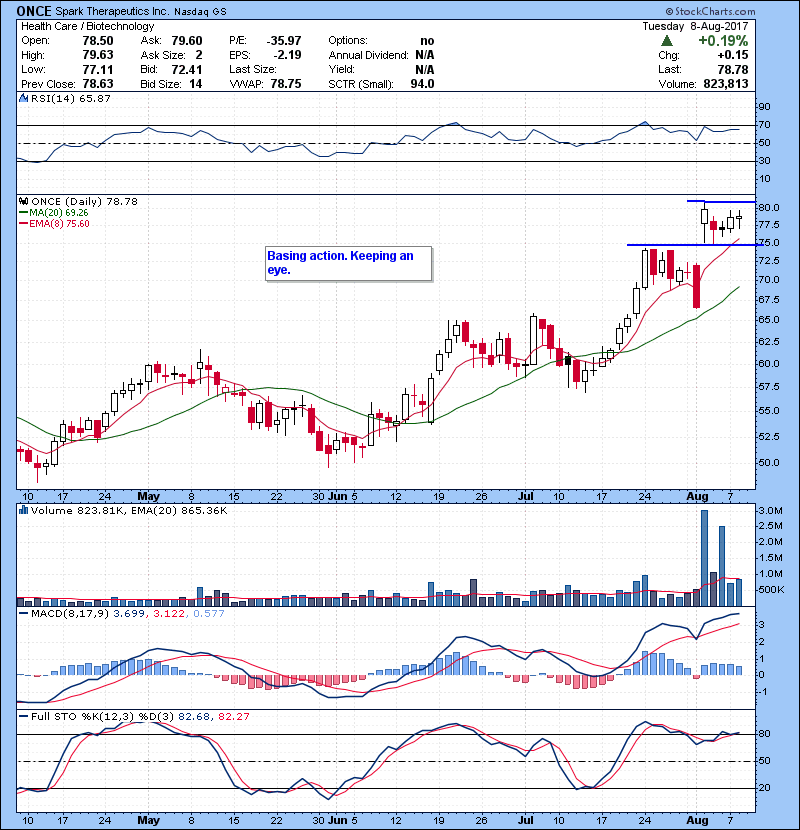
Task: Click the Annual Dividend label
Action: click(x=368, y=55)
